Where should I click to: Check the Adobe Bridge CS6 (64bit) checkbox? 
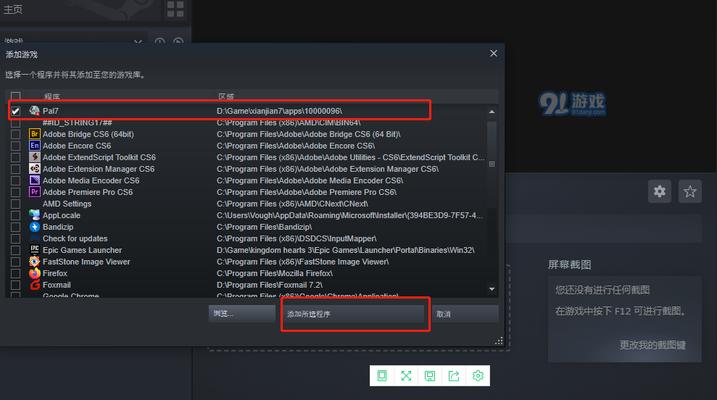coord(16,134)
